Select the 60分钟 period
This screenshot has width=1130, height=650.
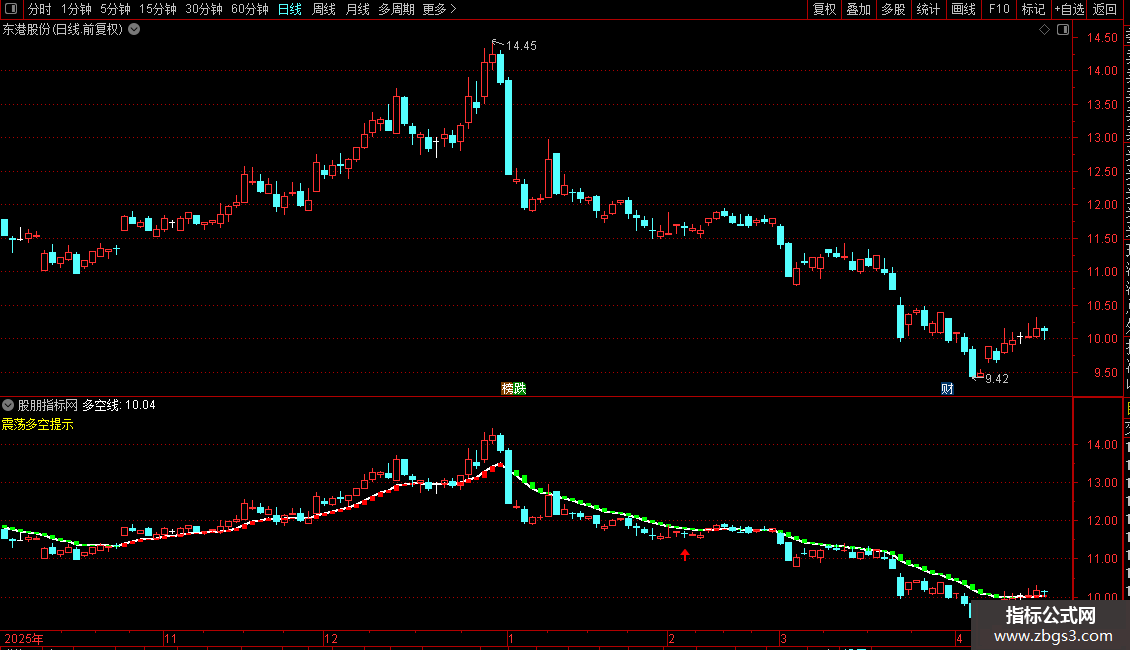click(250, 9)
